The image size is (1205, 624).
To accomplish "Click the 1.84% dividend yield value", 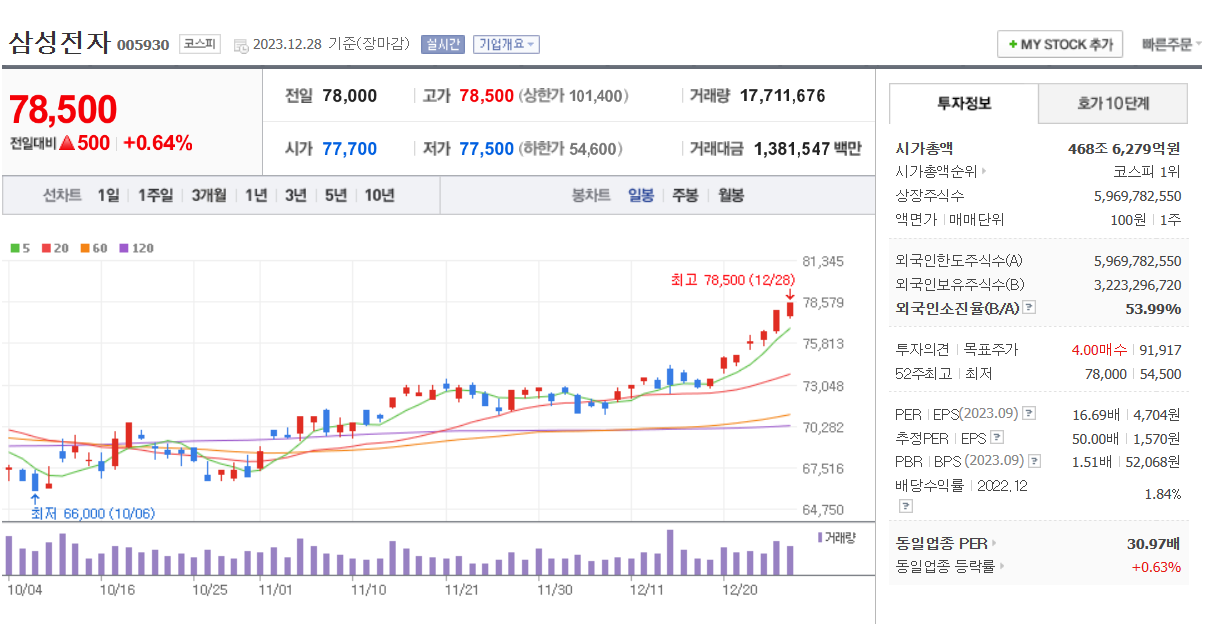I will click(1162, 494).
